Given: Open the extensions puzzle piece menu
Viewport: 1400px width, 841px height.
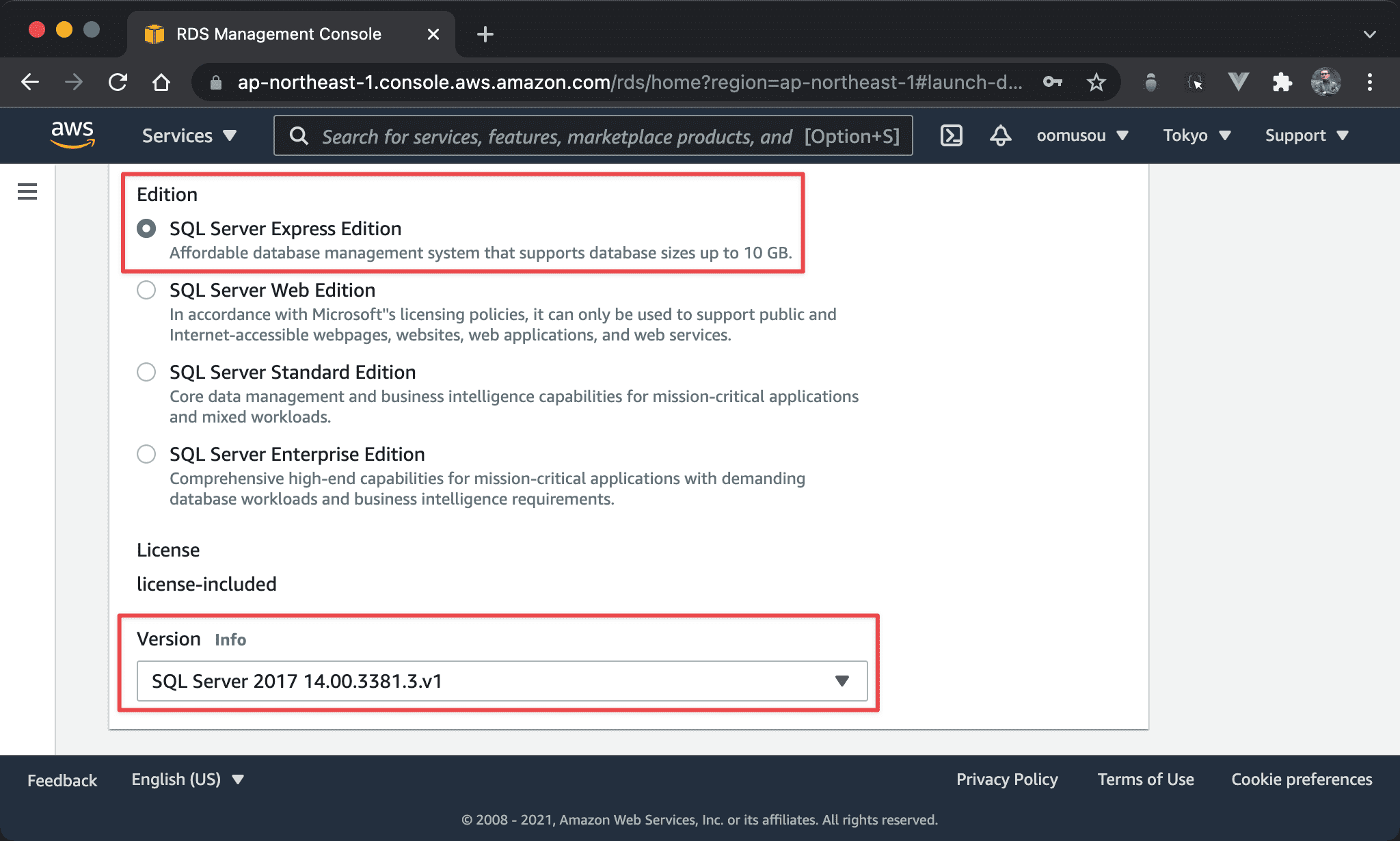Looking at the screenshot, I should (1282, 82).
